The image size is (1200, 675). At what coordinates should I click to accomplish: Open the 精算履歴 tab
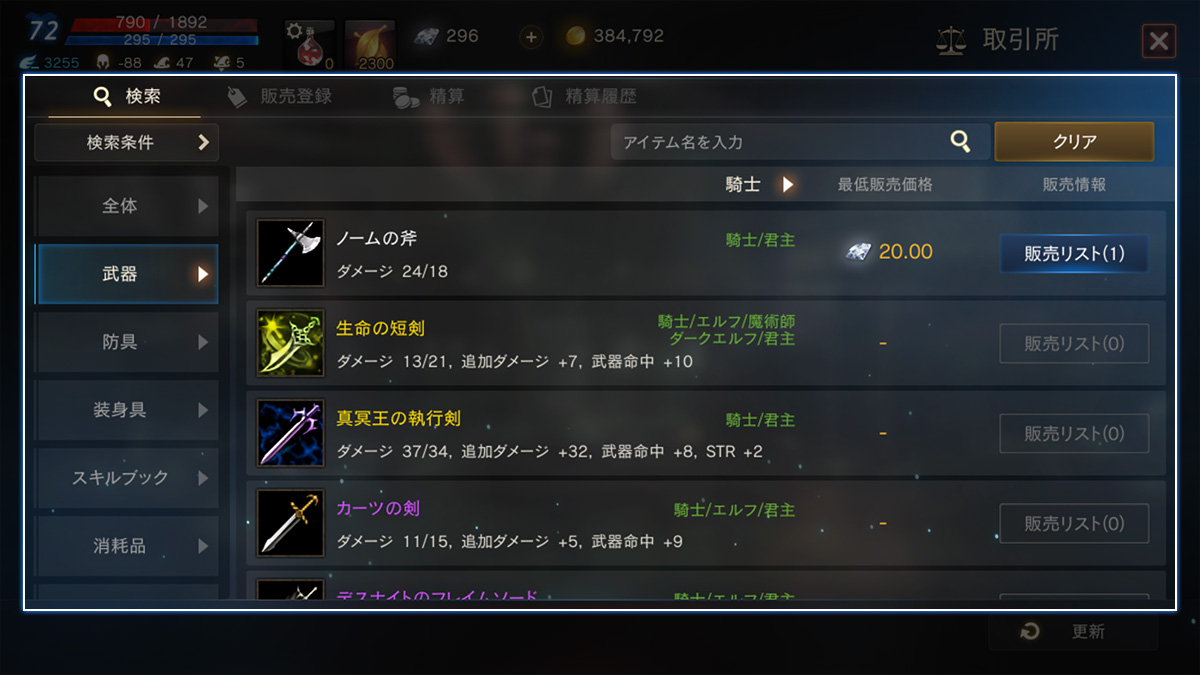[x=585, y=97]
